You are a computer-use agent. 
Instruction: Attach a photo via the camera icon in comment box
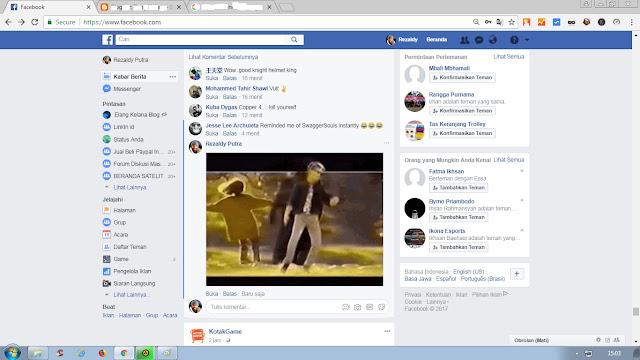pos(358,307)
